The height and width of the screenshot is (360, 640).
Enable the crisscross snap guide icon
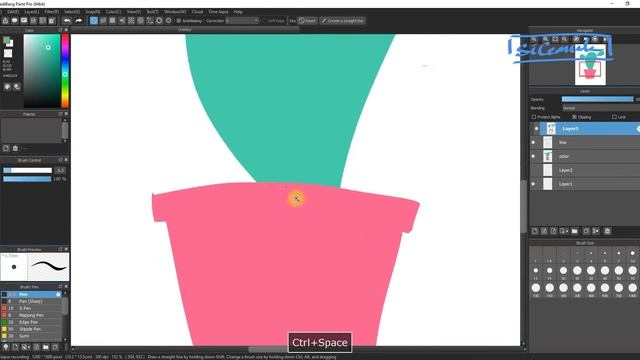[113, 20]
